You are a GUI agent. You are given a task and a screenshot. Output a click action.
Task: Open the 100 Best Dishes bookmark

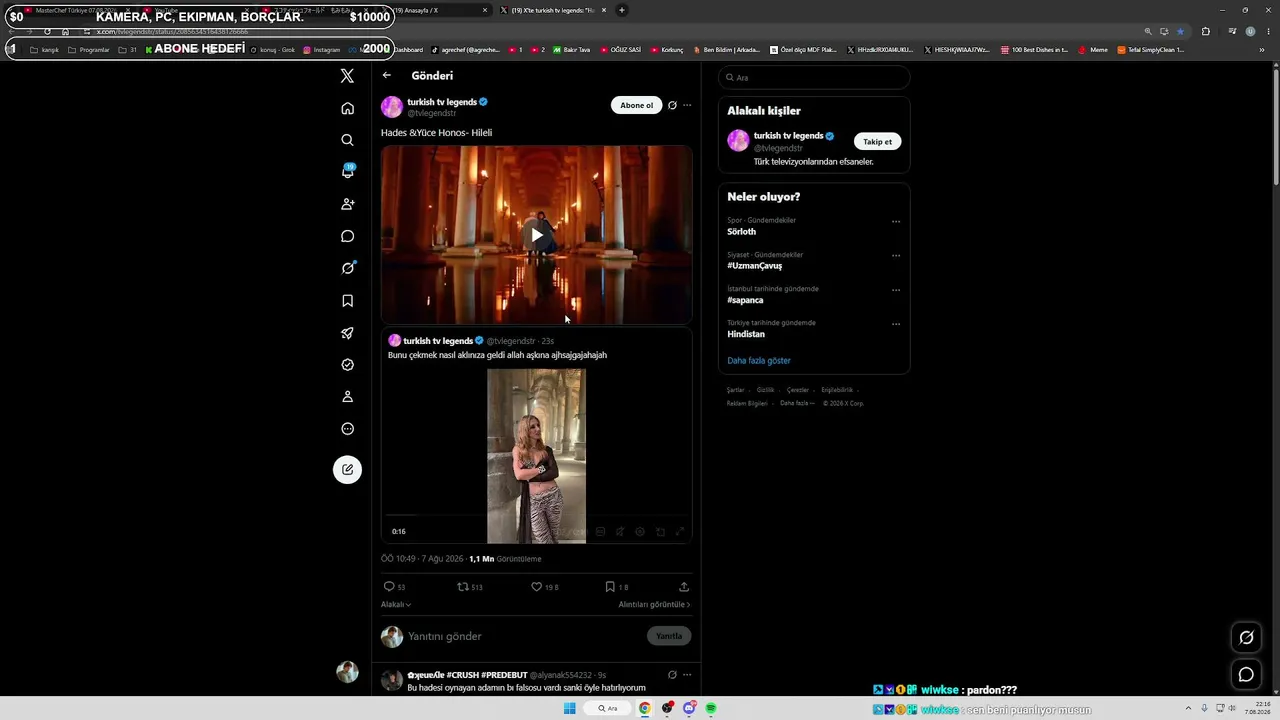[1034, 50]
